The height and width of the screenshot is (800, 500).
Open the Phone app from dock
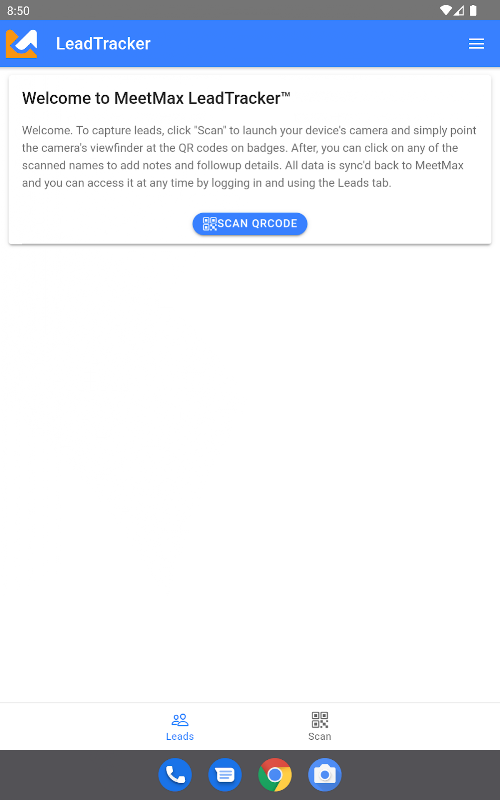(175, 775)
